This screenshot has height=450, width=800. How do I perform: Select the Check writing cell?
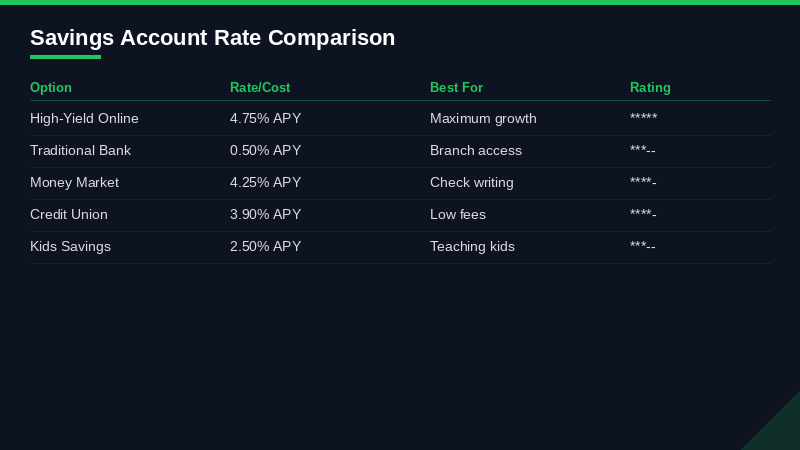coord(471,183)
